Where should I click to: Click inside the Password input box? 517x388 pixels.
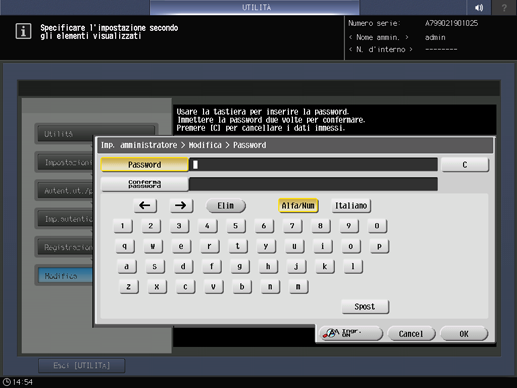coord(313,165)
